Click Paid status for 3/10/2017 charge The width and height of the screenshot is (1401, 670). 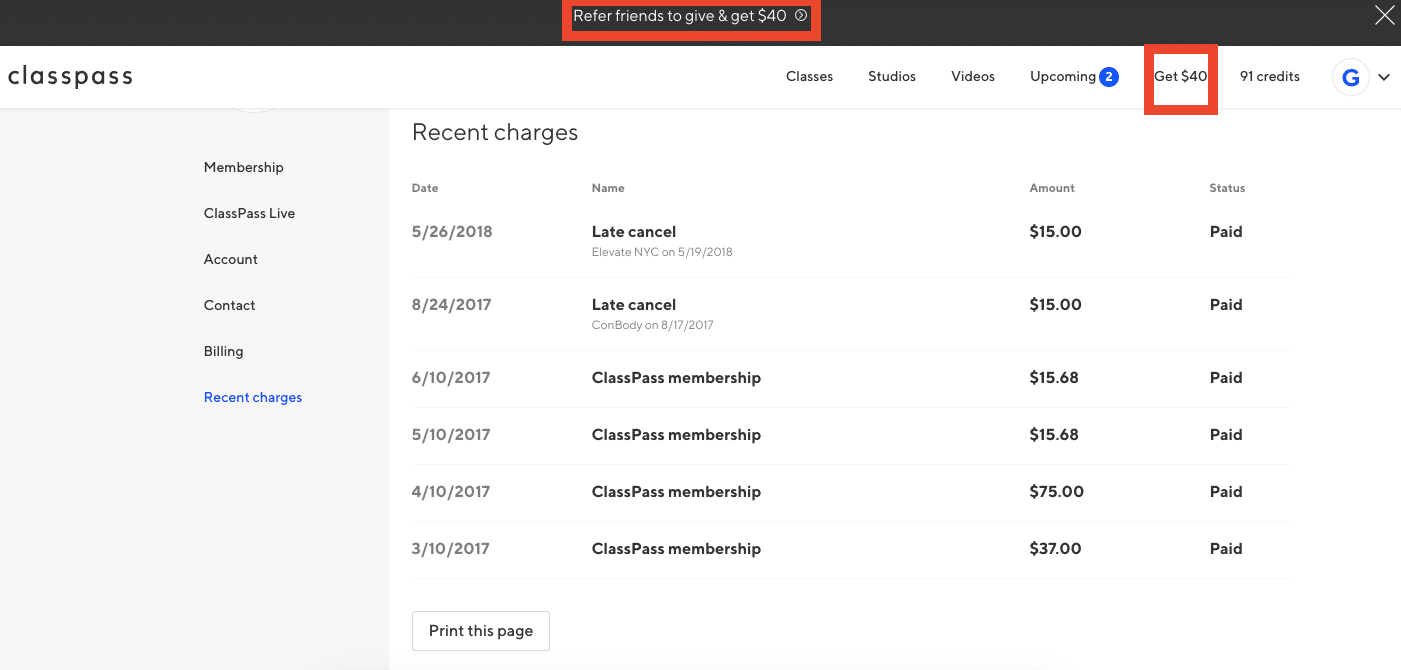tap(1226, 549)
